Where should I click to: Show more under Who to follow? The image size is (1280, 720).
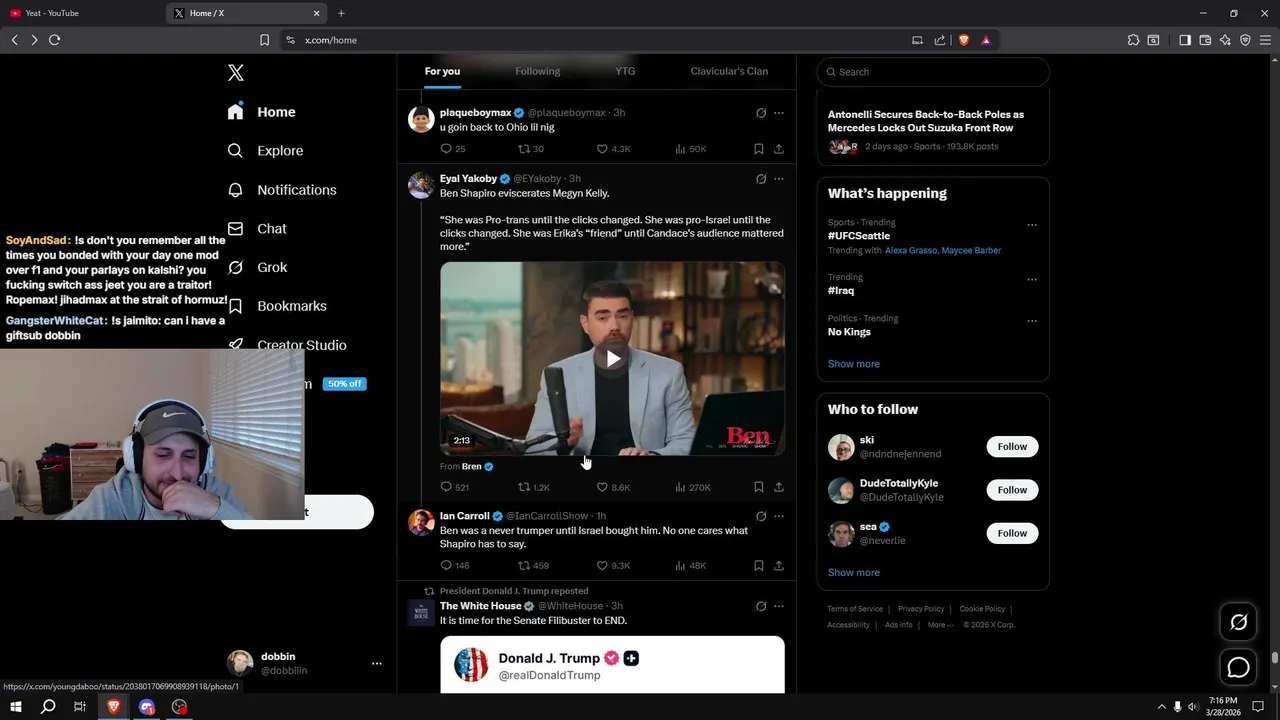[853, 573]
